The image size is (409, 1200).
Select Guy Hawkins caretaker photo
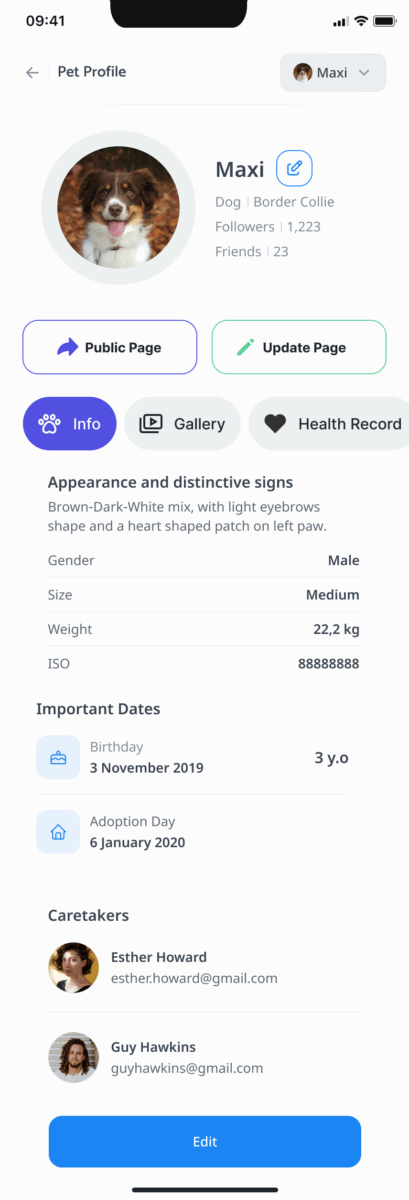[x=74, y=1058]
